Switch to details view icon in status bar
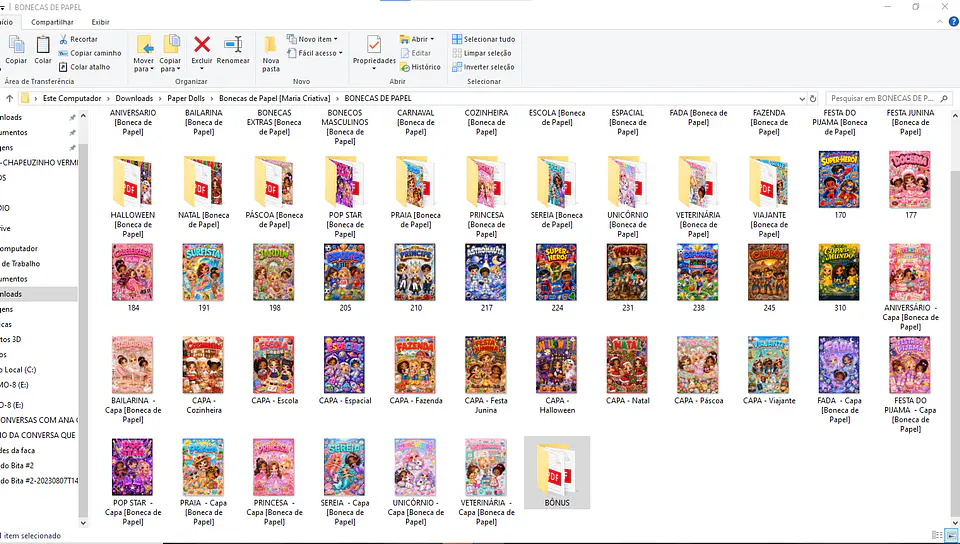960x544 pixels. [x=937, y=535]
